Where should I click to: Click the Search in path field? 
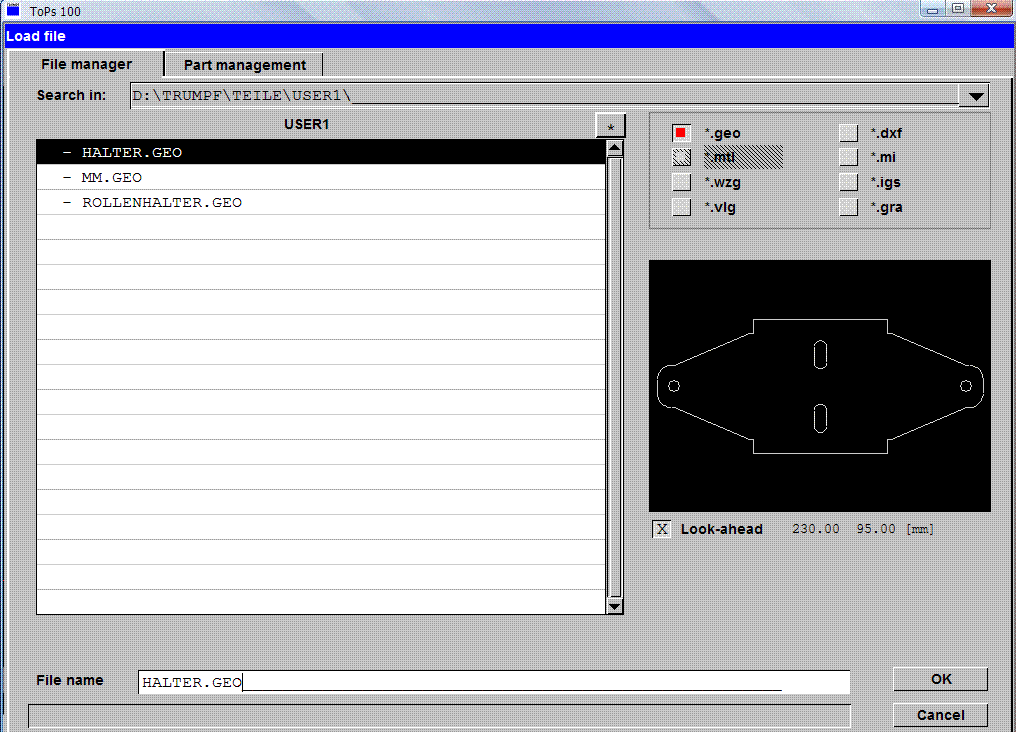pyautogui.click(x=544, y=96)
